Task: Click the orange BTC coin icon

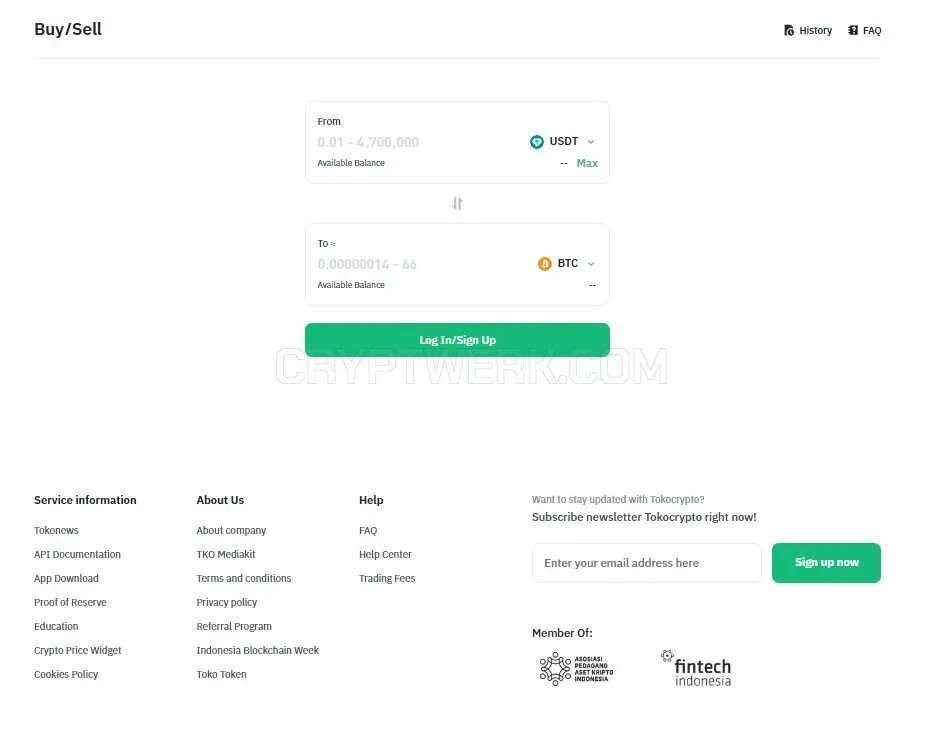Action: pyautogui.click(x=544, y=264)
